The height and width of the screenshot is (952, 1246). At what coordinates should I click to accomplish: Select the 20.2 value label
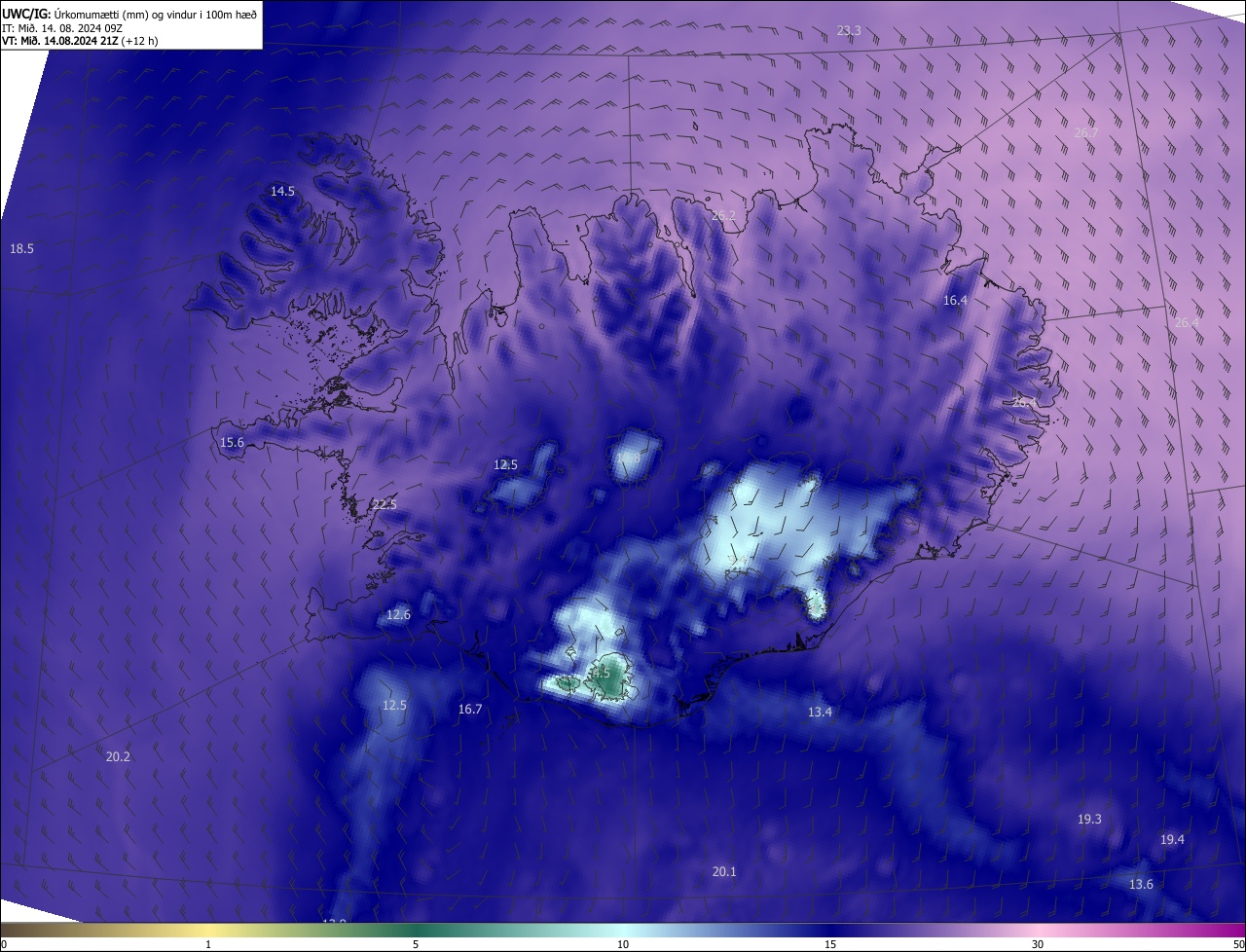click(118, 756)
